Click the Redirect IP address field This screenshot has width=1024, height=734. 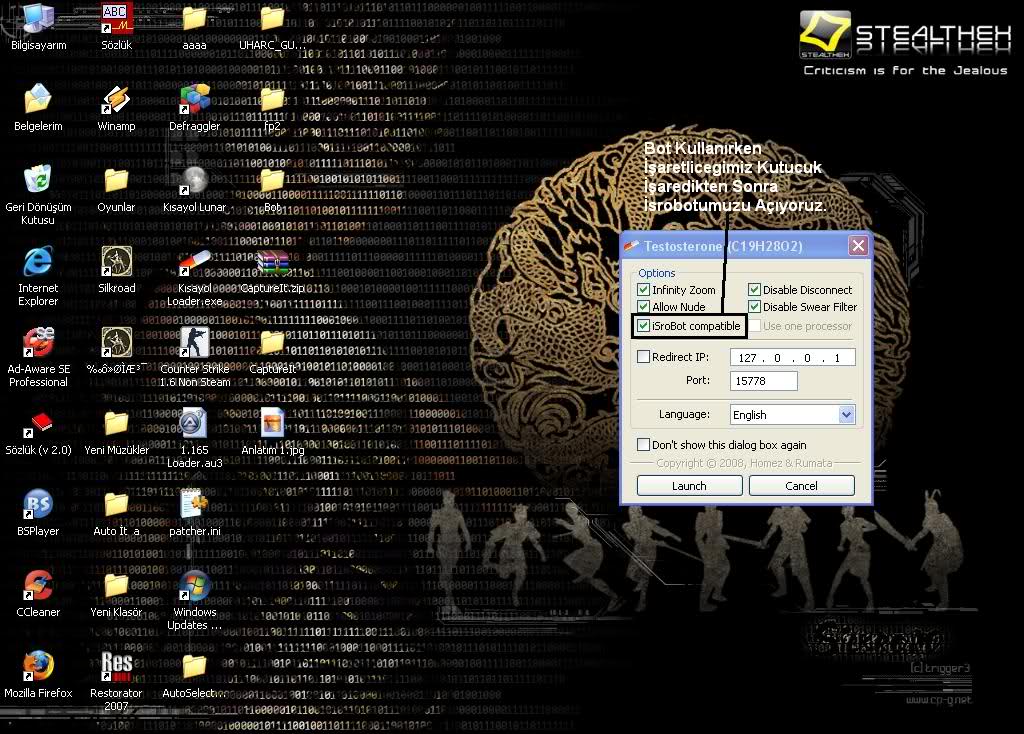[793, 357]
